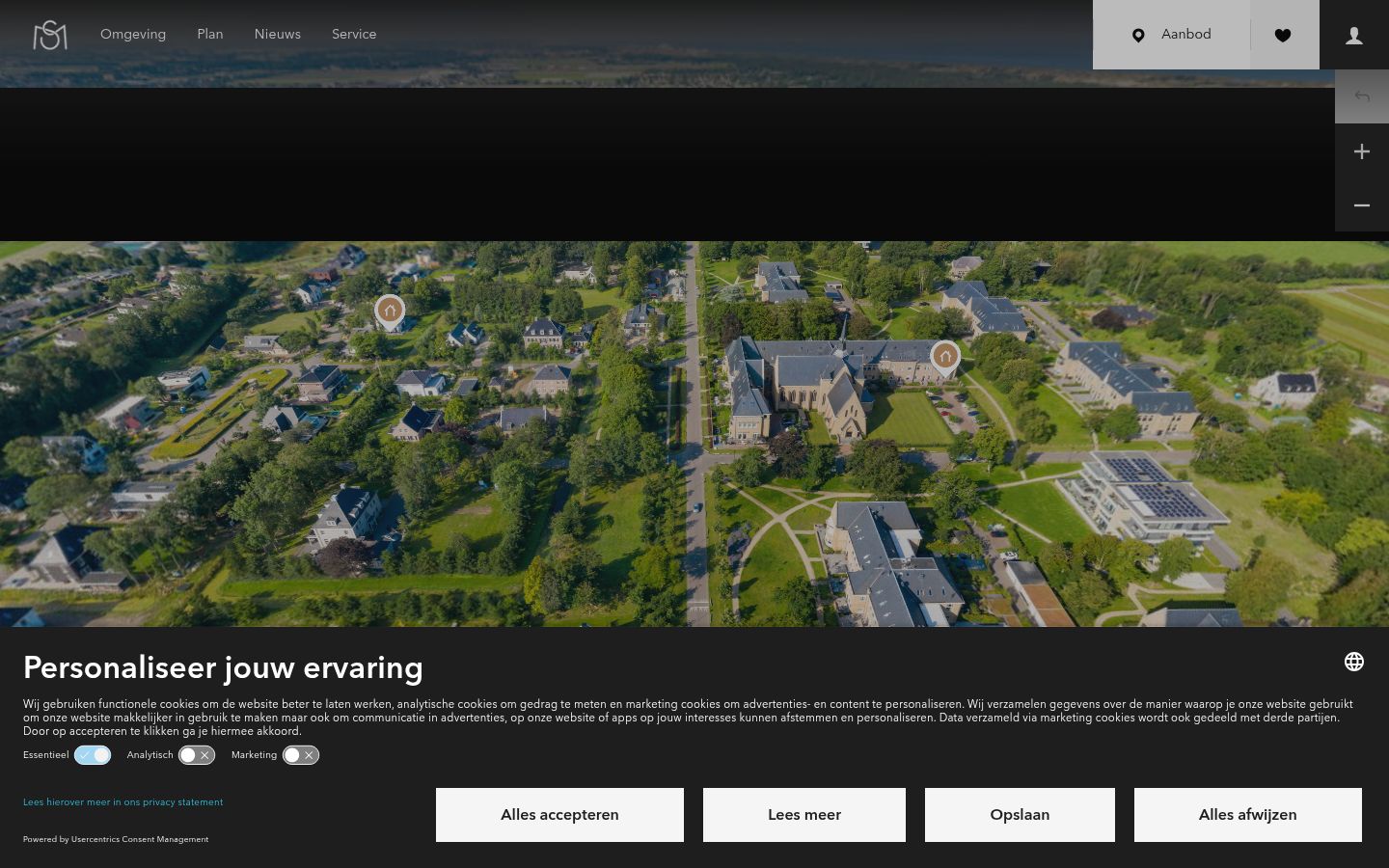Click Alles afwijzen
Viewport: 1389px width, 868px height.
coord(1248,815)
